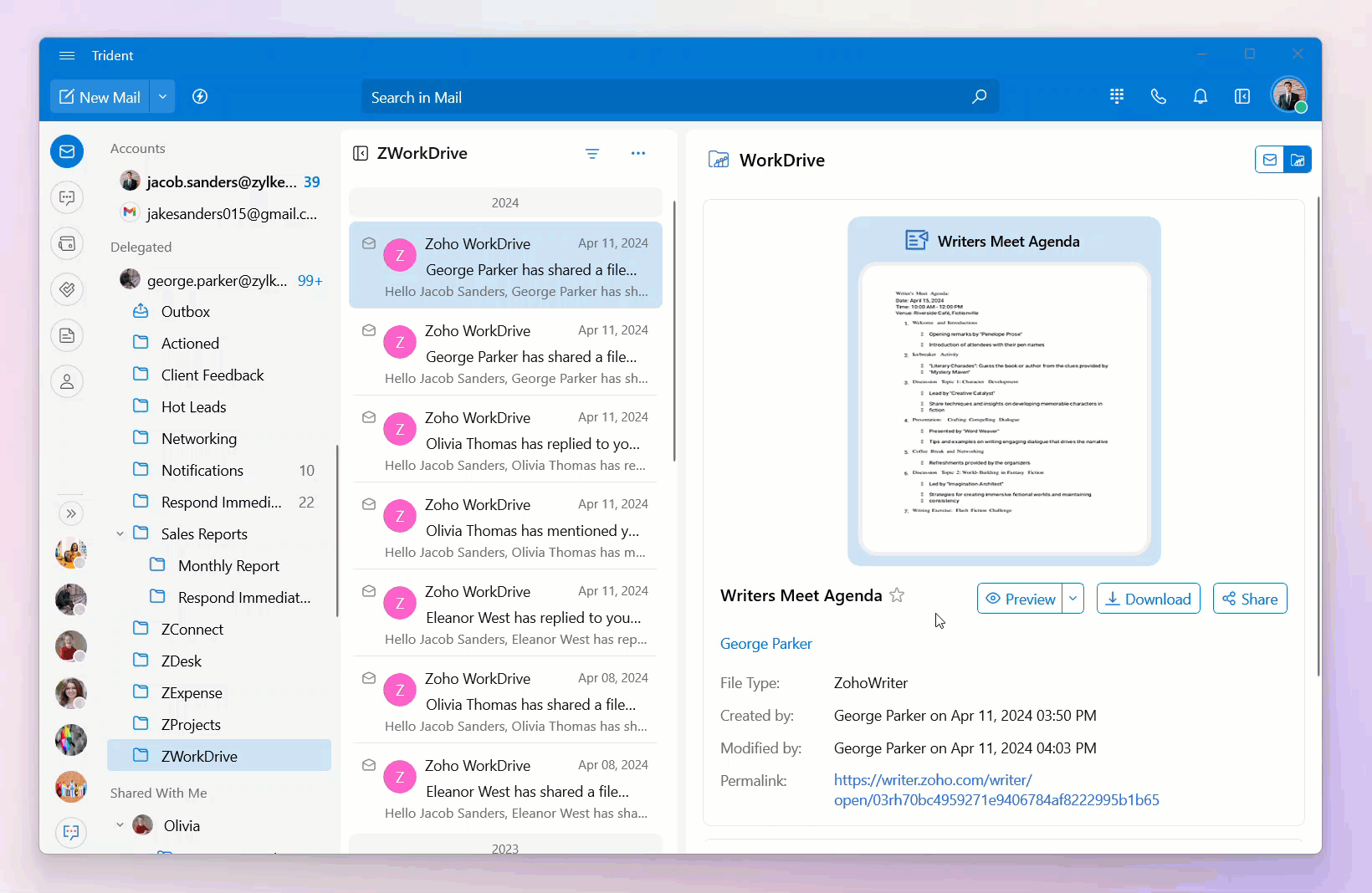The width and height of the screenshot is (1372, 893).
Task: Click the search magnifier icon
Action: coord(979,97)
